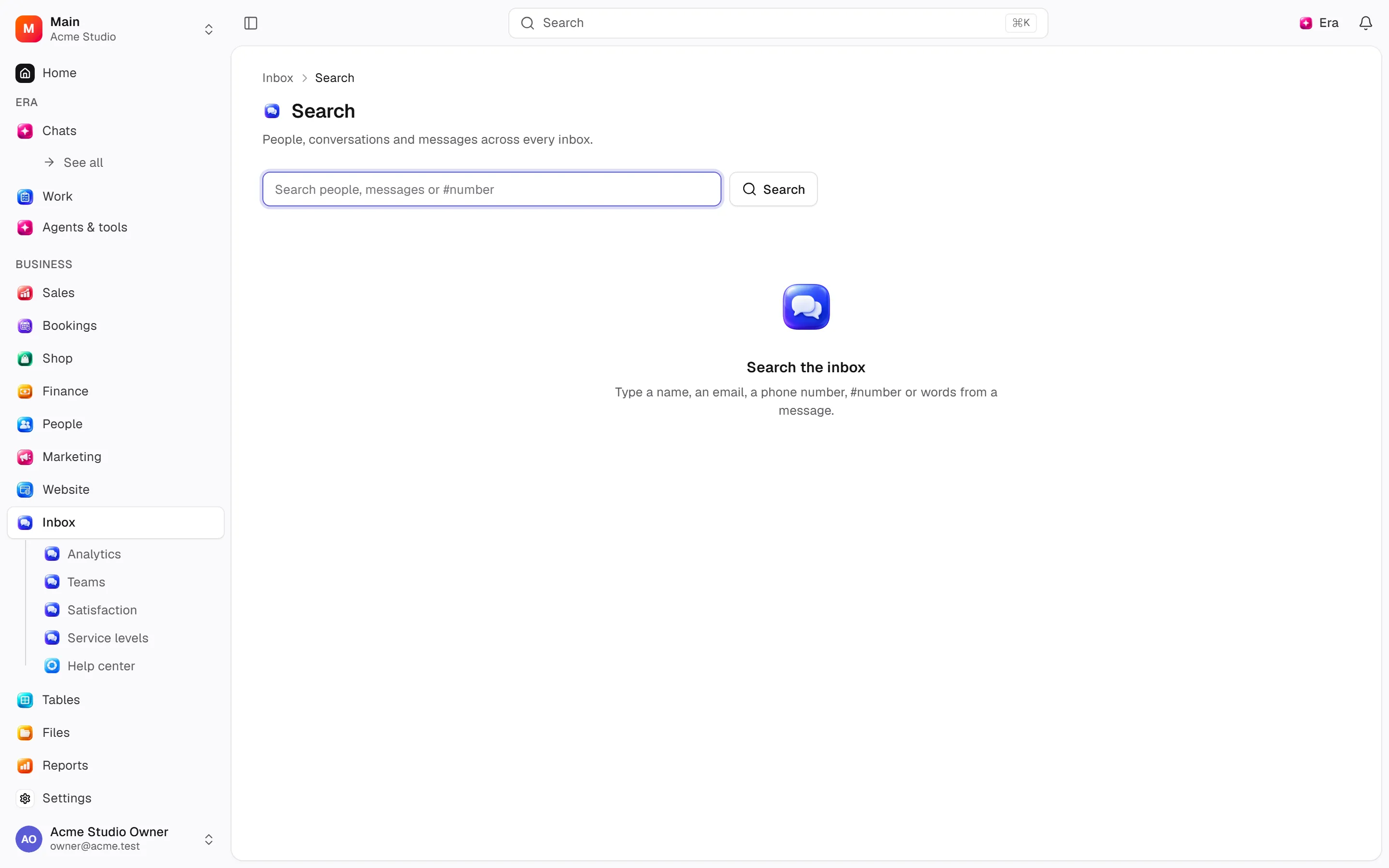Open the Shop module icon

(25, 358)
